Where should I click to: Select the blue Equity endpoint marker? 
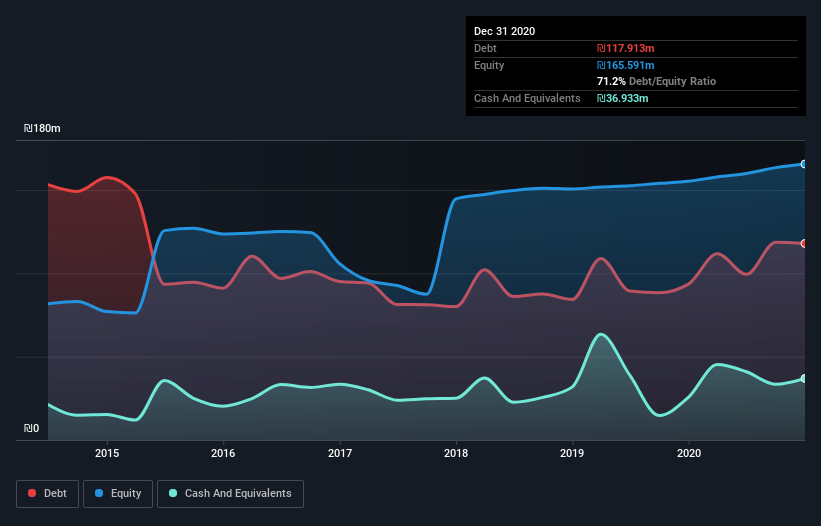[804, 164]
